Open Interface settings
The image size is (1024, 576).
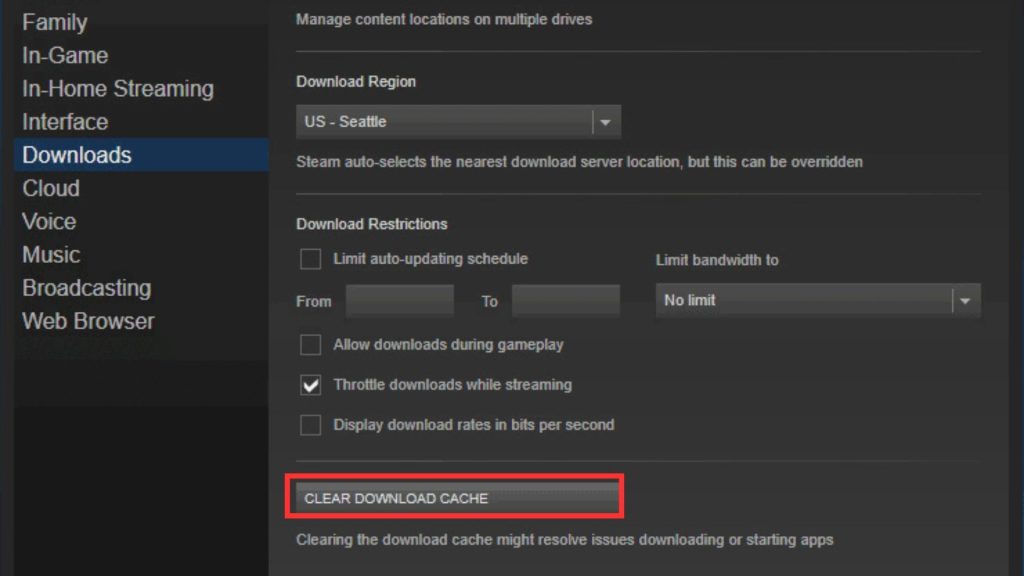tap(64, 121)
